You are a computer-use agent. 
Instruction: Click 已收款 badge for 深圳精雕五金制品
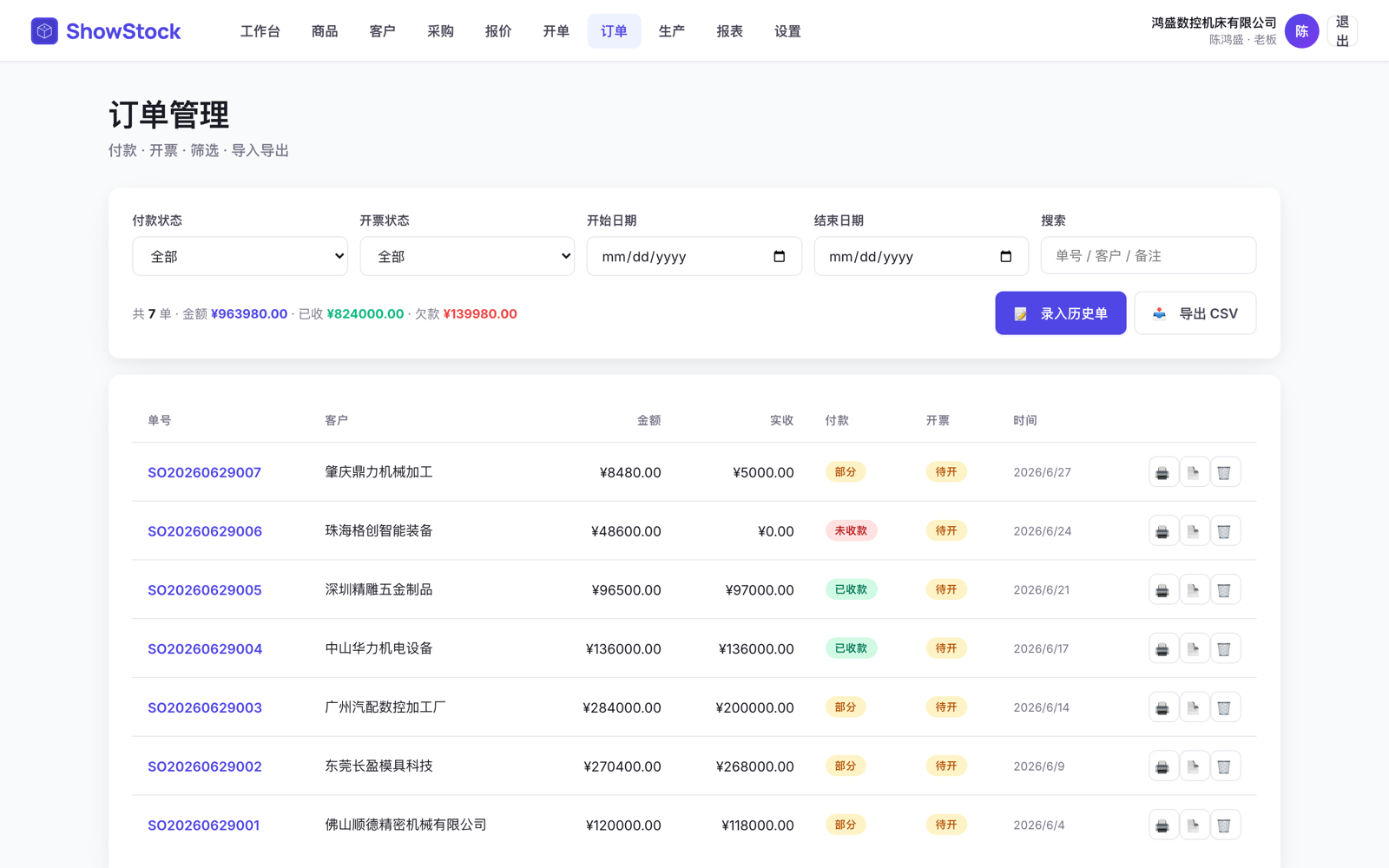(851, 589)
